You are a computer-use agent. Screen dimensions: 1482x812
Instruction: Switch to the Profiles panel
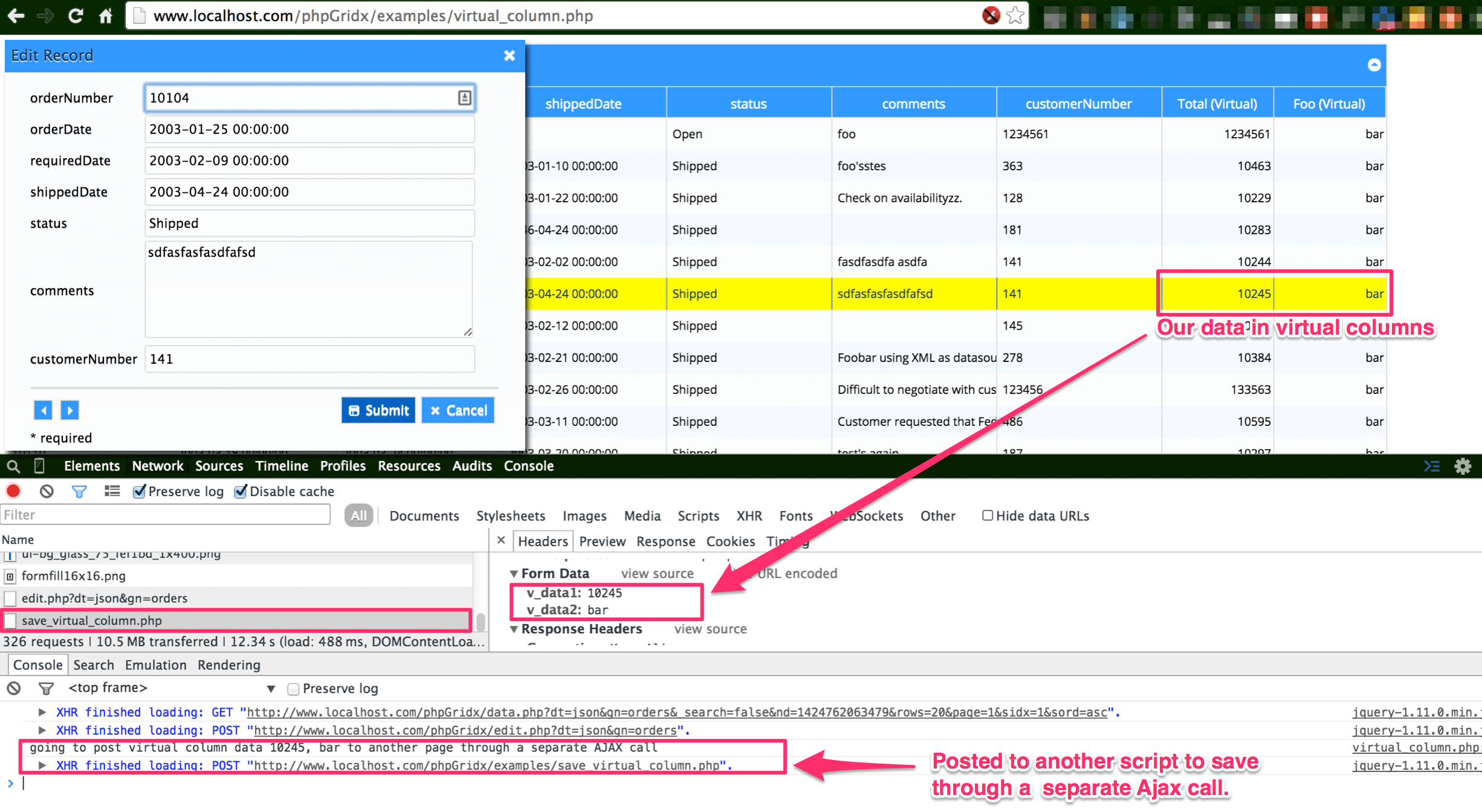tap(343, 466)
